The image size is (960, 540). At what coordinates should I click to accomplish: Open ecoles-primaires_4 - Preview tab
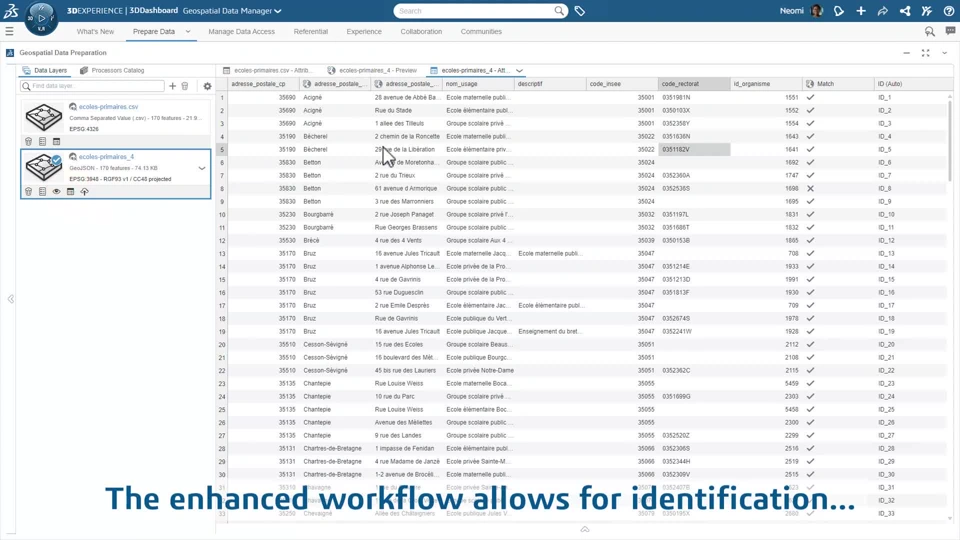click(372, 70)
